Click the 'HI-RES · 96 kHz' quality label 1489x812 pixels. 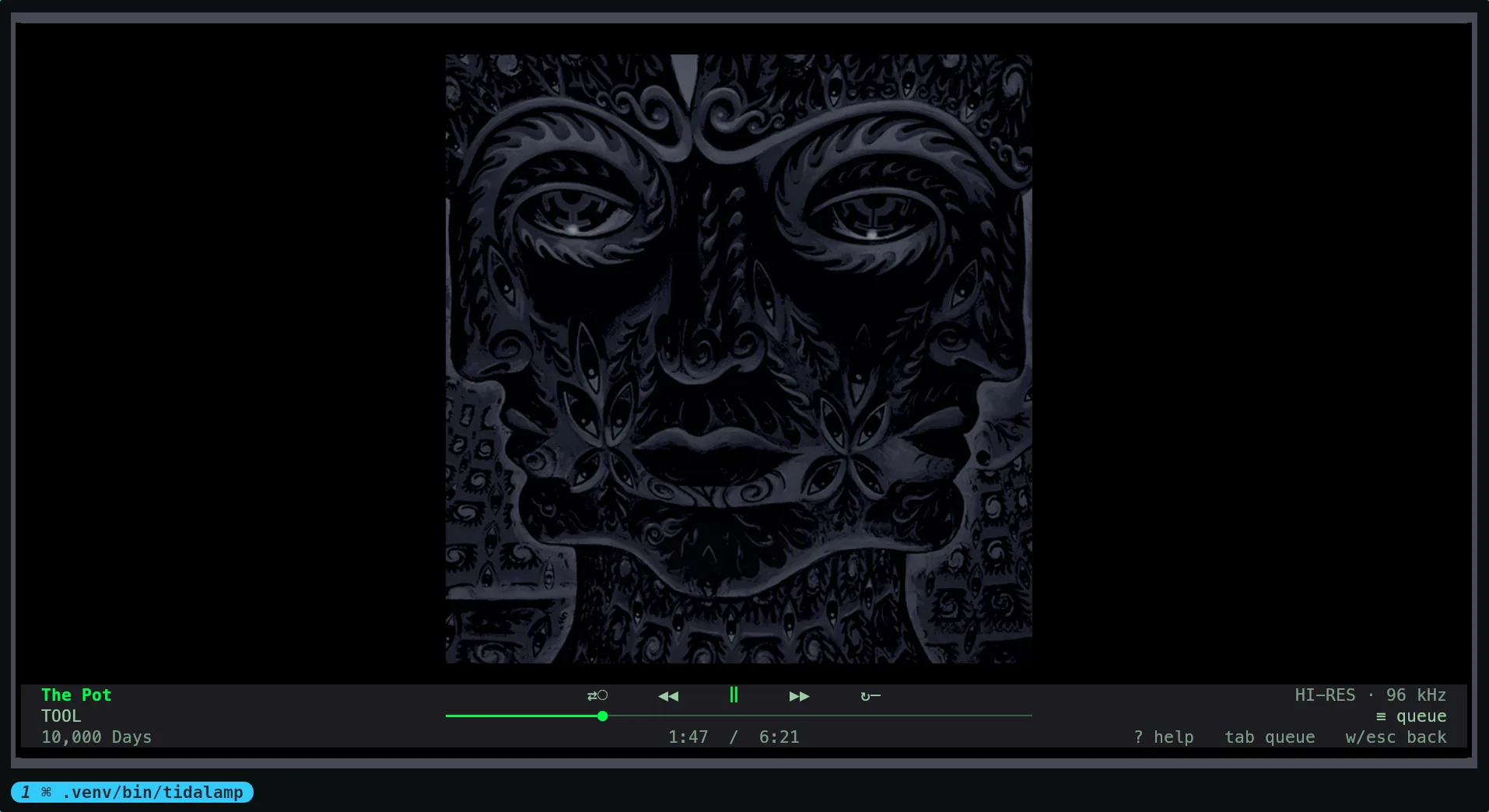(x=1370, y=695)
